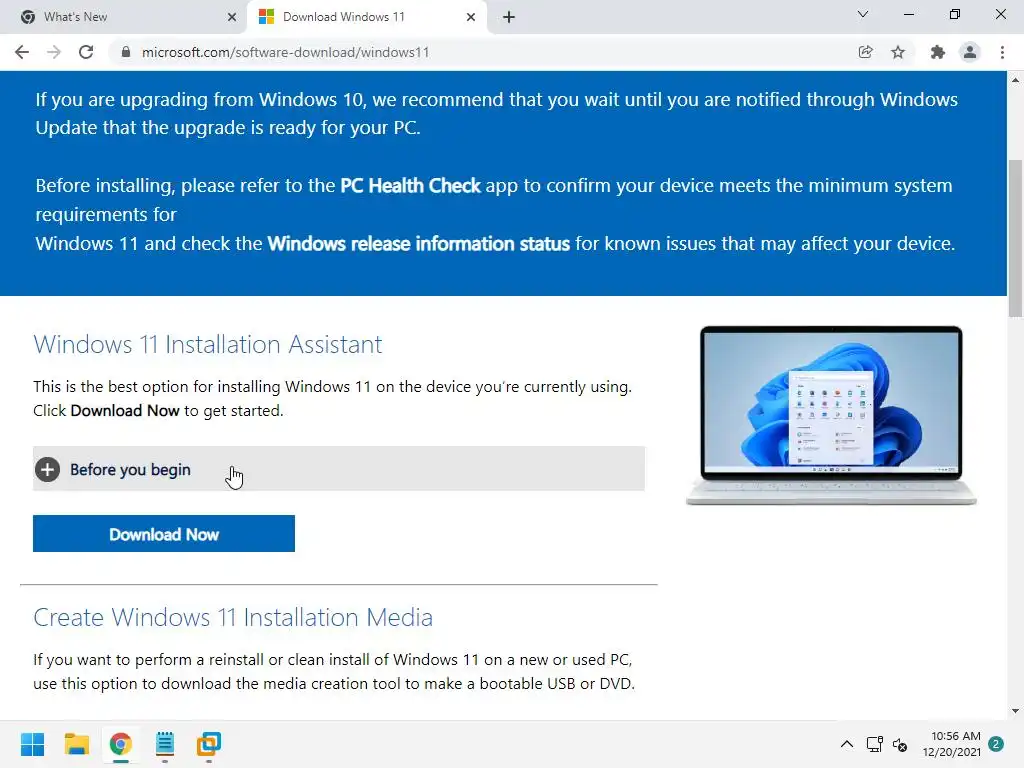Open Windows release information status link

pos(419,244)
